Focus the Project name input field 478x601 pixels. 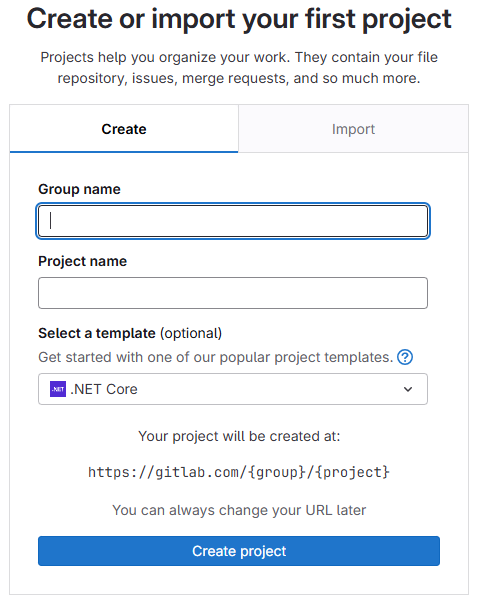233,293
